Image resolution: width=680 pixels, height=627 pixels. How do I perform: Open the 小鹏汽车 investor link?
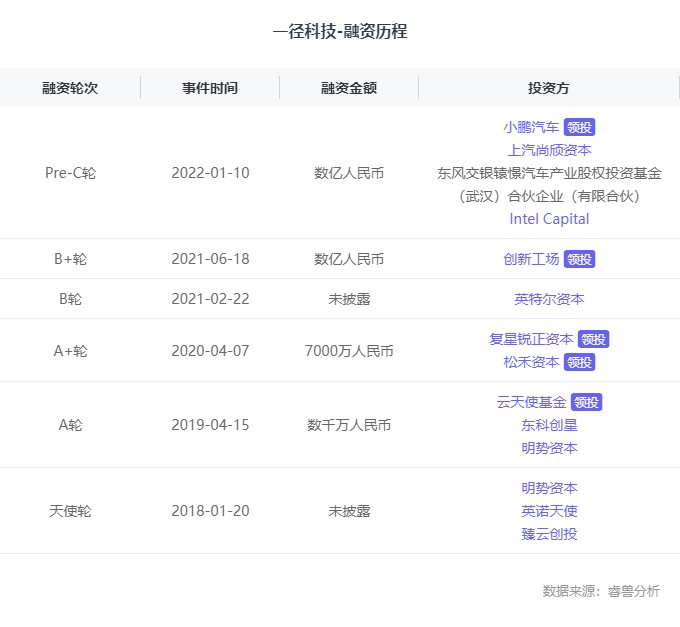point(531,127)
